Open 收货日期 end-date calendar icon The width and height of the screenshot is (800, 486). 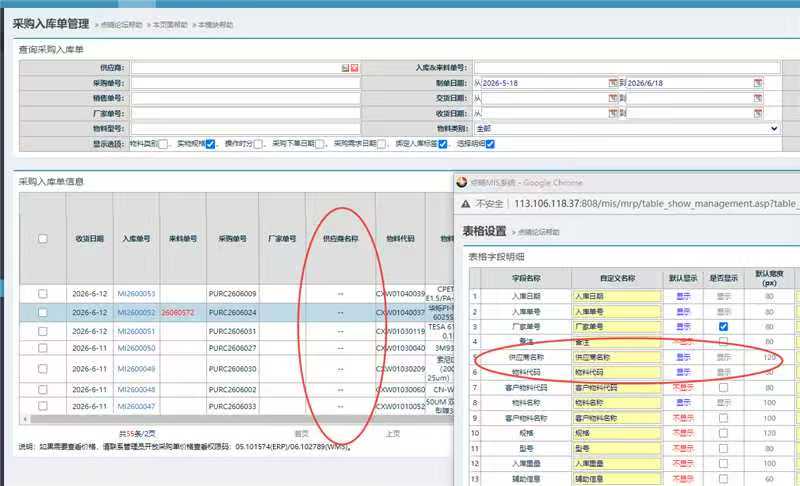[x=758, y=113]
